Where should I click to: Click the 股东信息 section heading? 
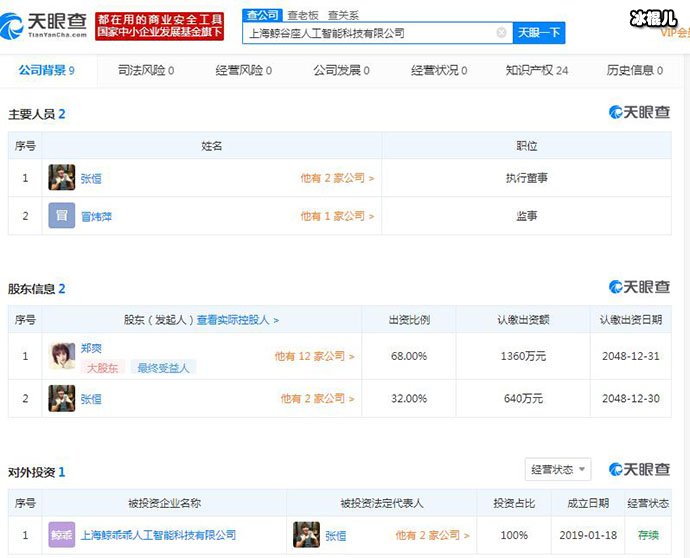tap(37, 289)
